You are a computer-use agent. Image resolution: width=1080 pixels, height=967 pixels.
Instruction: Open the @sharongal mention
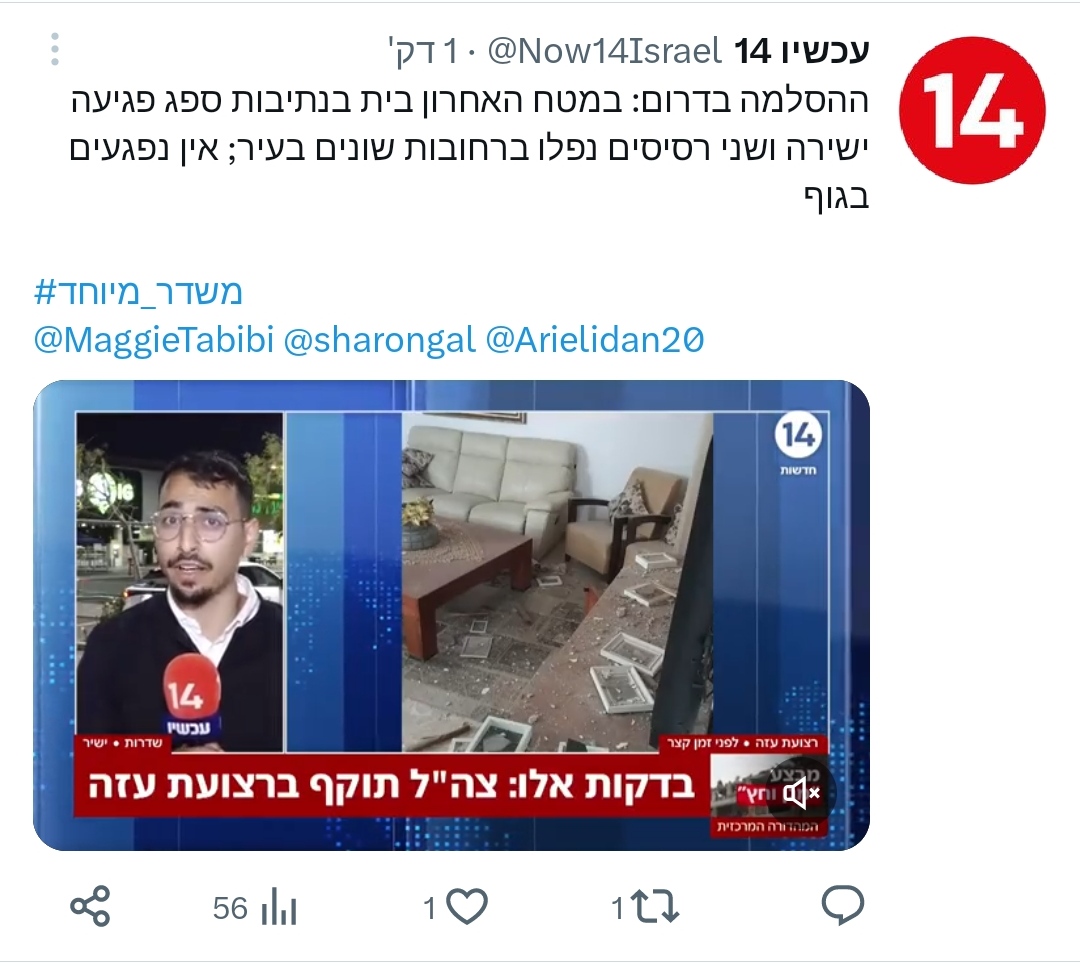[380, 340]
